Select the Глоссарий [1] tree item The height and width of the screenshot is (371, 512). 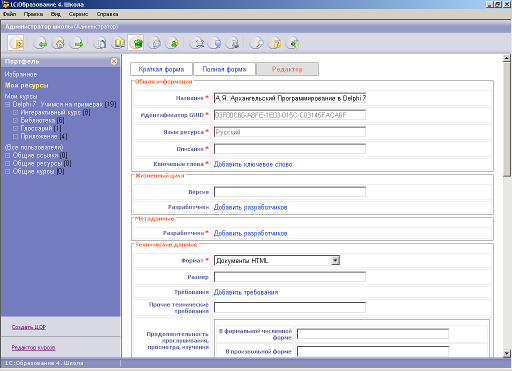[x=41, y=128]
